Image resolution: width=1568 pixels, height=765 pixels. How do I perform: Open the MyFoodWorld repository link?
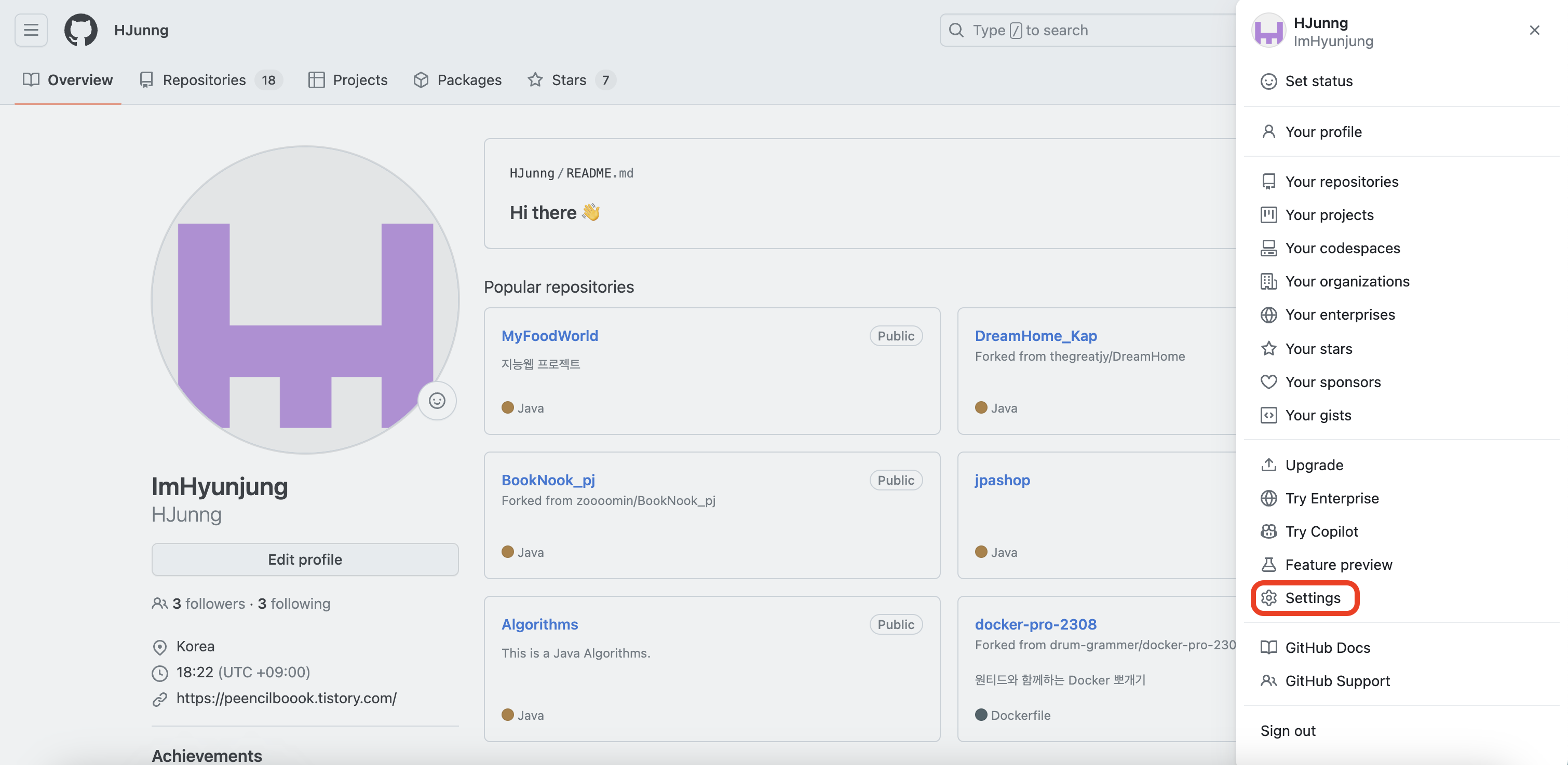coord(549,336)
